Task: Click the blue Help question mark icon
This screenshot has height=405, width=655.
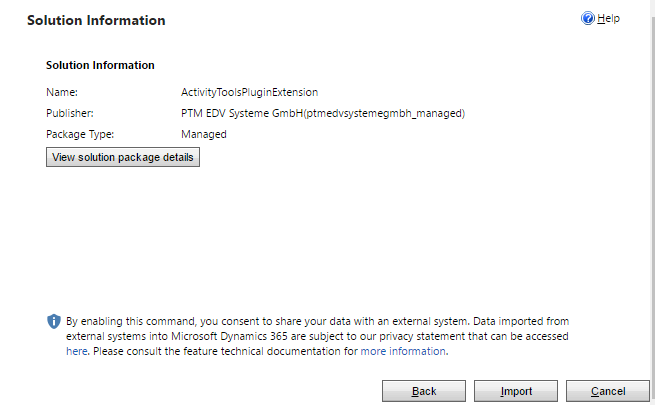Action: point(588,19)
